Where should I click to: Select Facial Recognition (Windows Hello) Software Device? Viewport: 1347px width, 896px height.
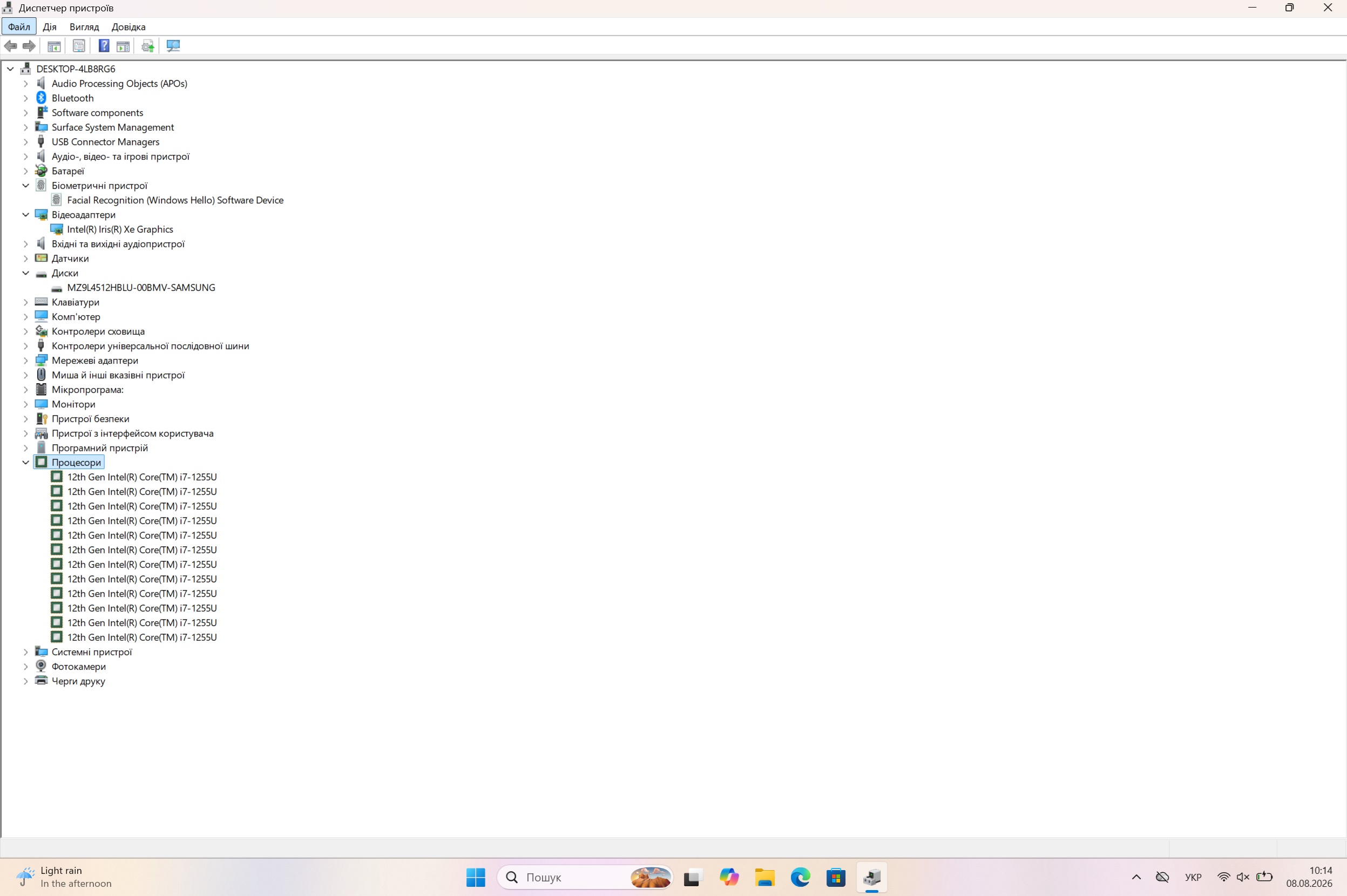[175, 200]
